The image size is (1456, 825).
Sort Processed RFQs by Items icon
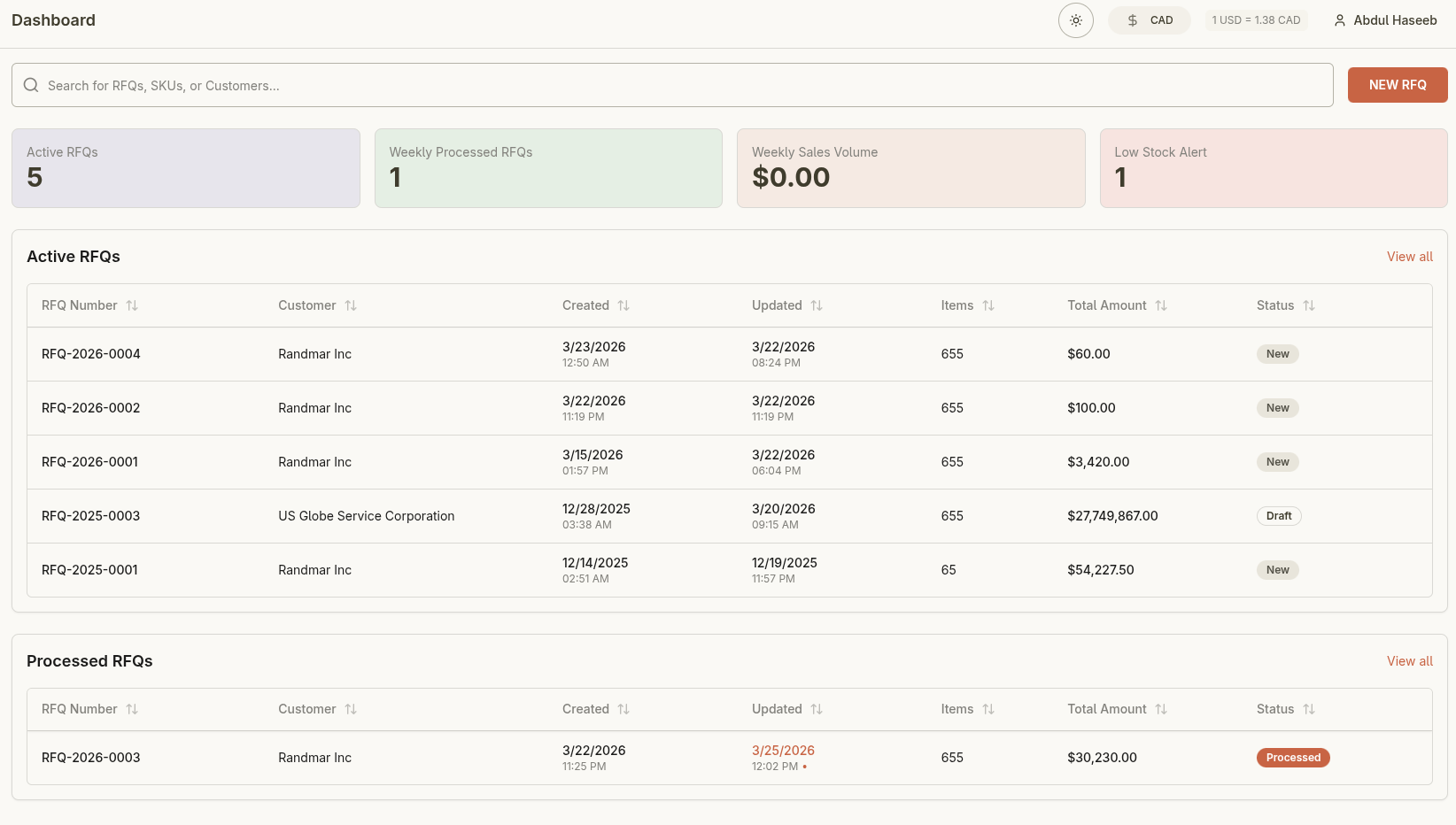tap(988, 709)
